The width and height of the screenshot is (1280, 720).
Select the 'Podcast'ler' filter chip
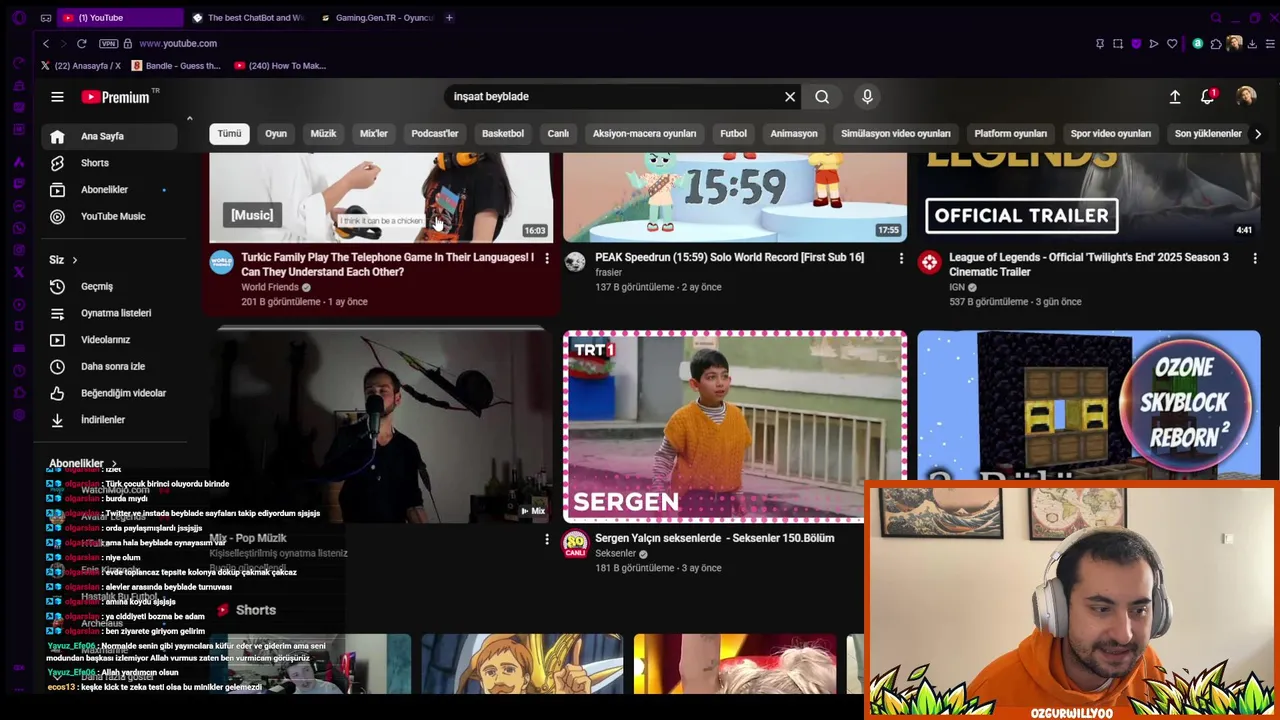click(435, 134)
